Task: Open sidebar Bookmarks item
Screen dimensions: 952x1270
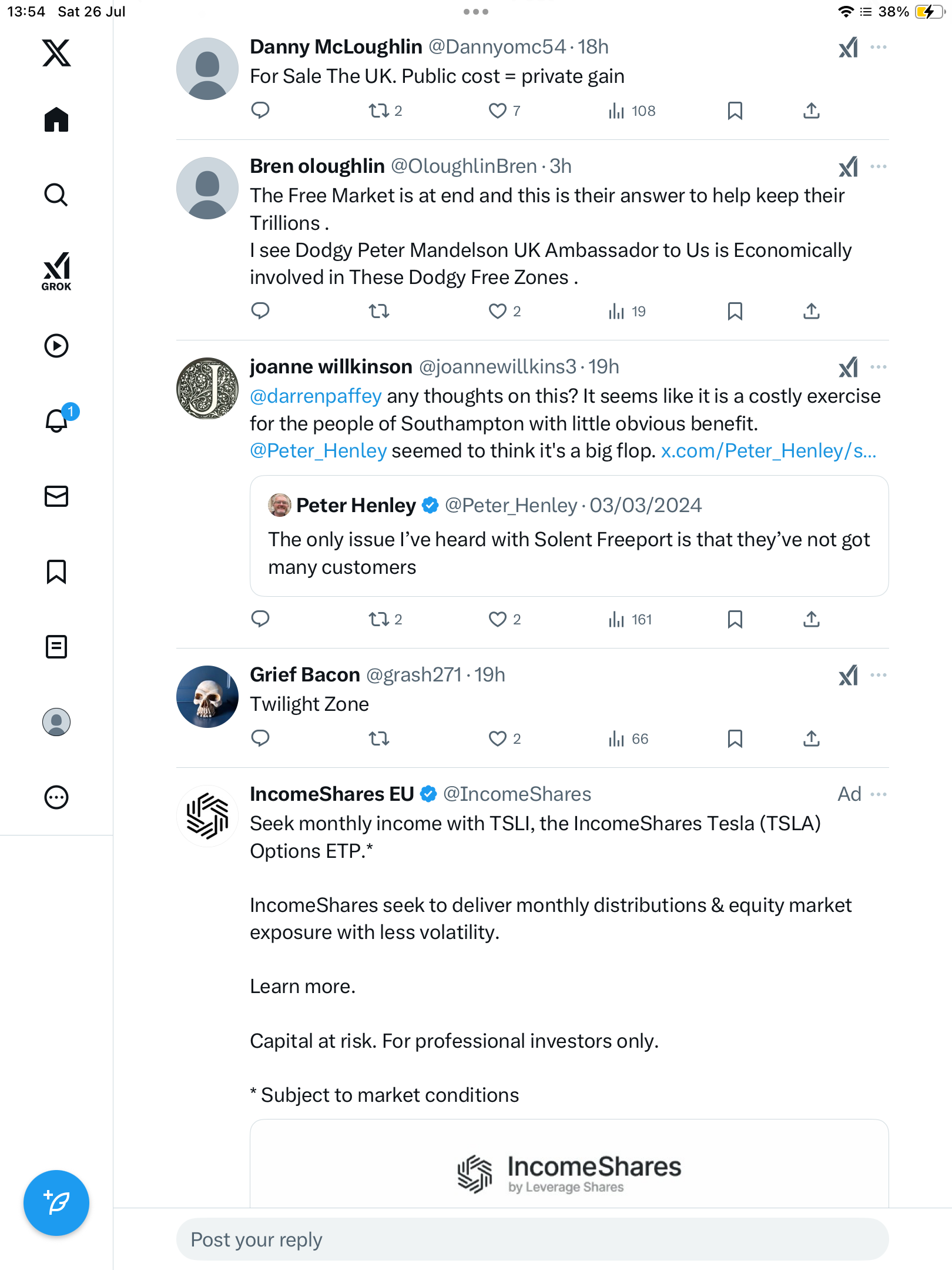Action: click(56, 571)
